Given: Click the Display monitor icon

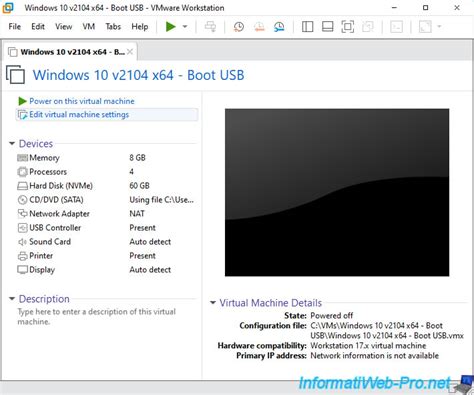Looking at the screenshot, I should (22, 270).
